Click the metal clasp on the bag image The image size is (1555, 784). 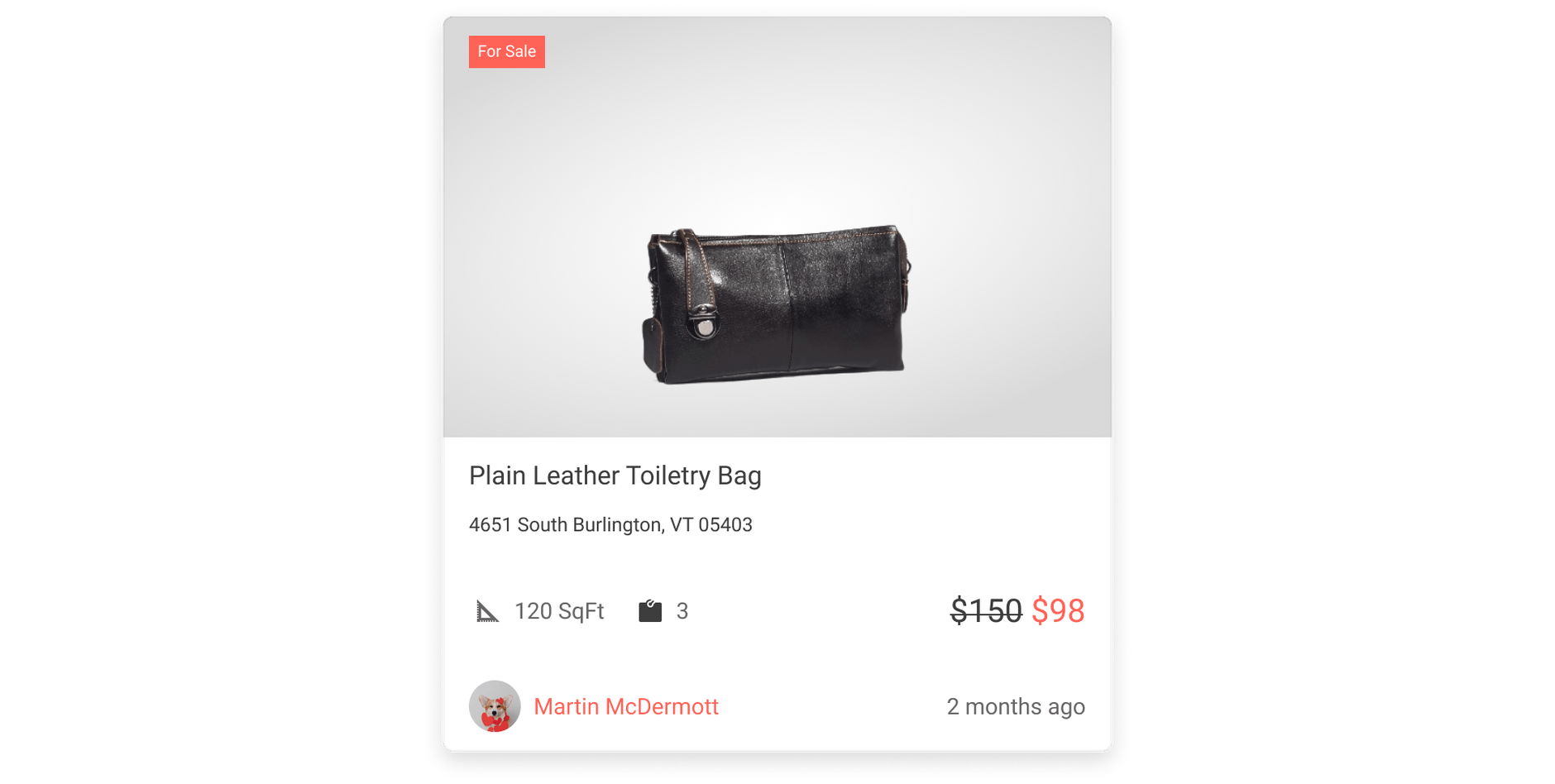click(x=704, y=323)
